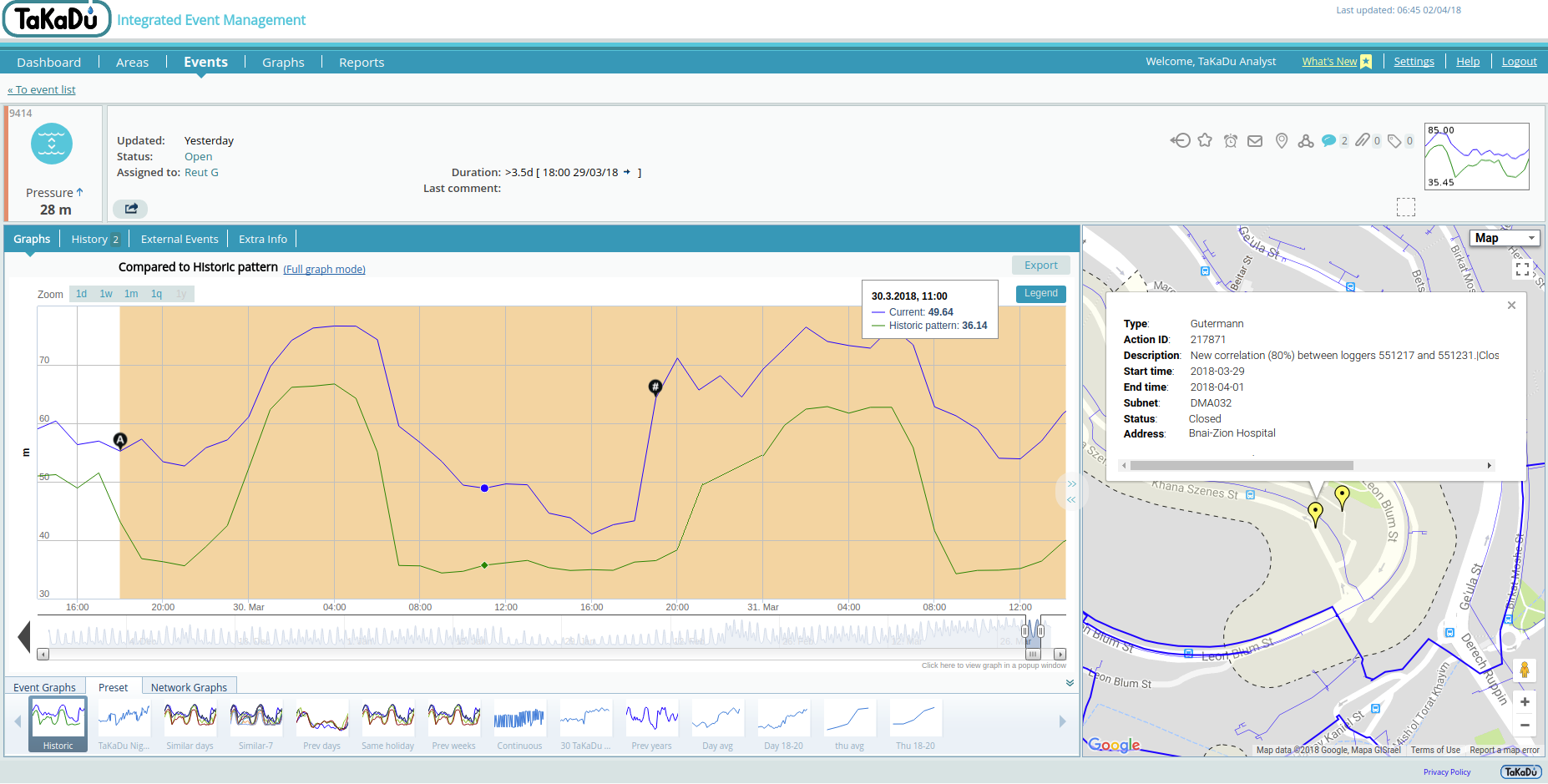Open attachments paperclip icon

pyautogui.click(x=1363, y=140)
